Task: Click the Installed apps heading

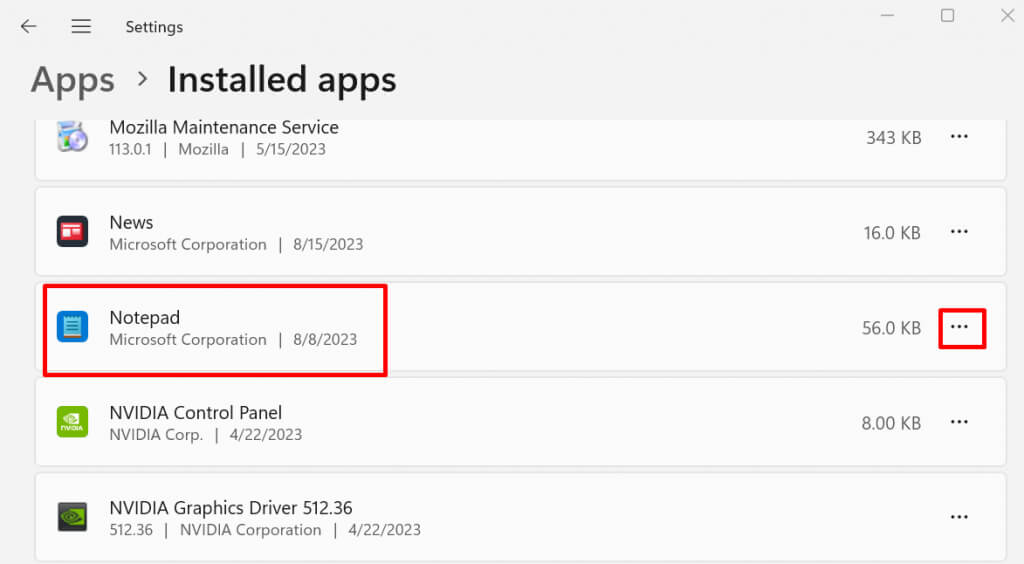Action: tap(281, 79)
